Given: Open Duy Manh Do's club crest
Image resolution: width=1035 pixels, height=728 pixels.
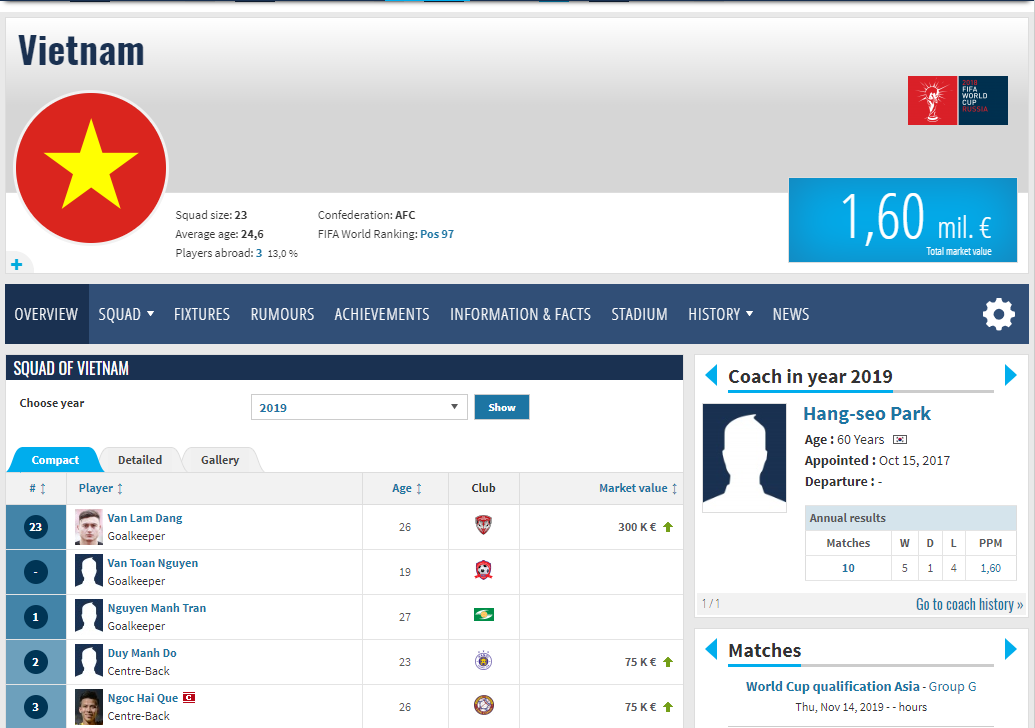Looking at the screenshot, I should pos(483,661).
